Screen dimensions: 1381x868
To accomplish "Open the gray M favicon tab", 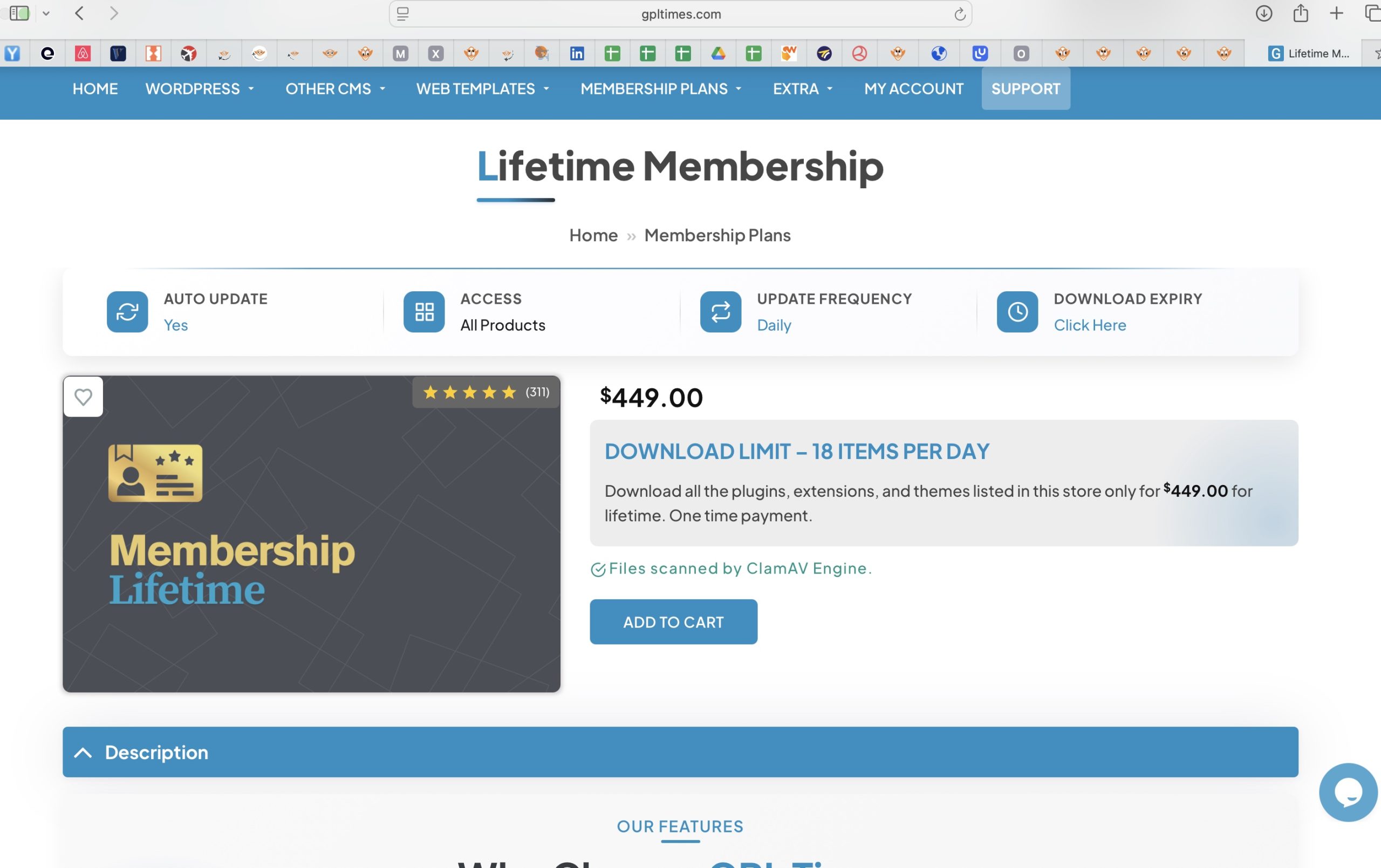I will [x=400, y=53].
